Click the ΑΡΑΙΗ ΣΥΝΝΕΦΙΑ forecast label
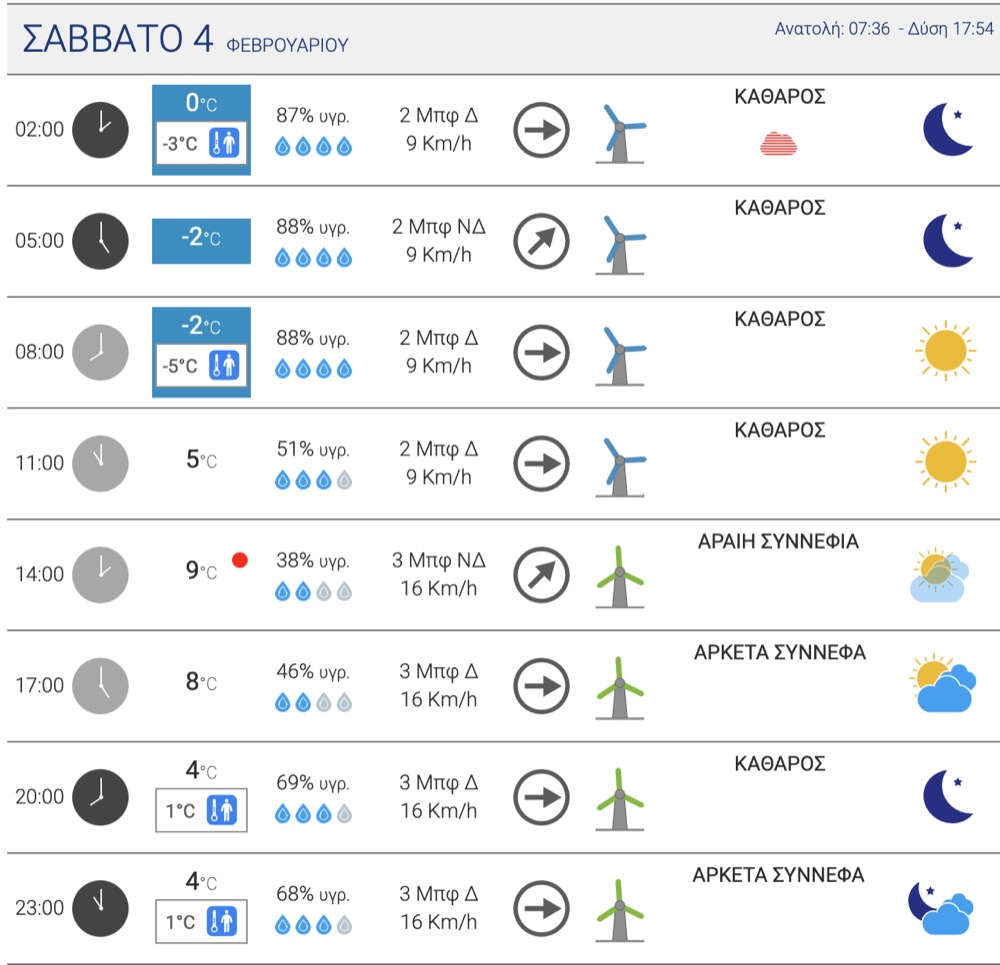 coord(778,541)
